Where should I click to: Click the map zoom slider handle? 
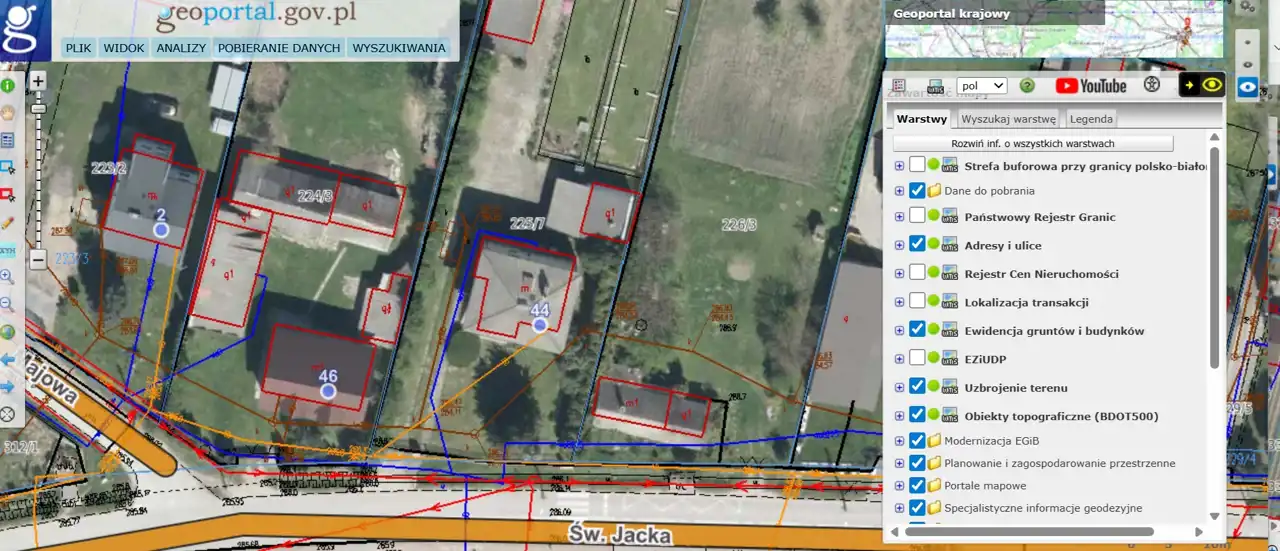38,107
